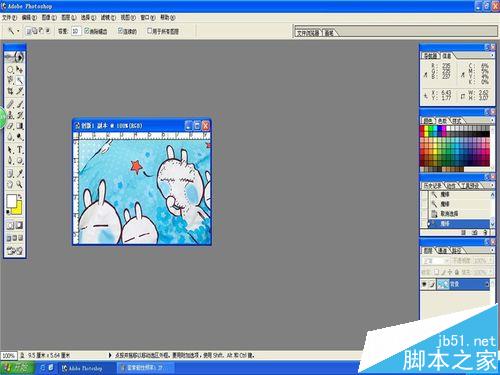Enable the use all layers checkbox

click(149, 31)
